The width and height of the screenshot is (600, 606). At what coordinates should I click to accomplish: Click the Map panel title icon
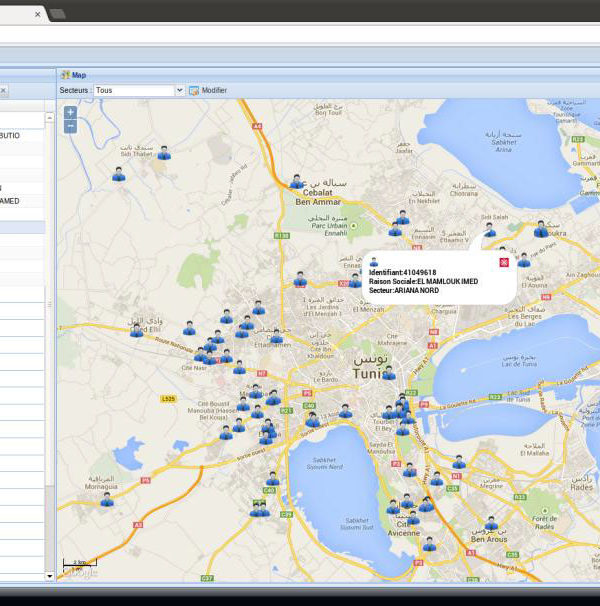point(65,74)
